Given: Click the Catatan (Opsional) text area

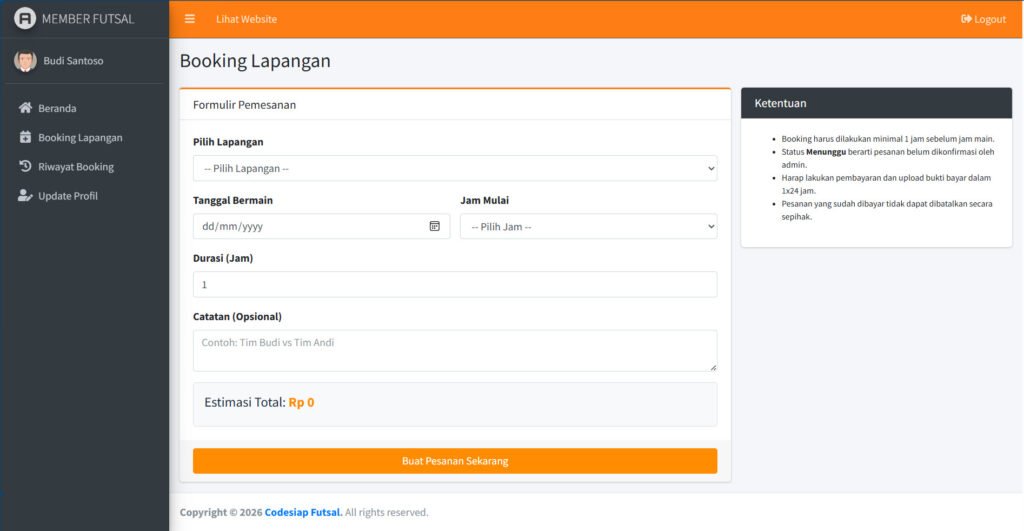Looking at the screenshot, I should (455, 351).
